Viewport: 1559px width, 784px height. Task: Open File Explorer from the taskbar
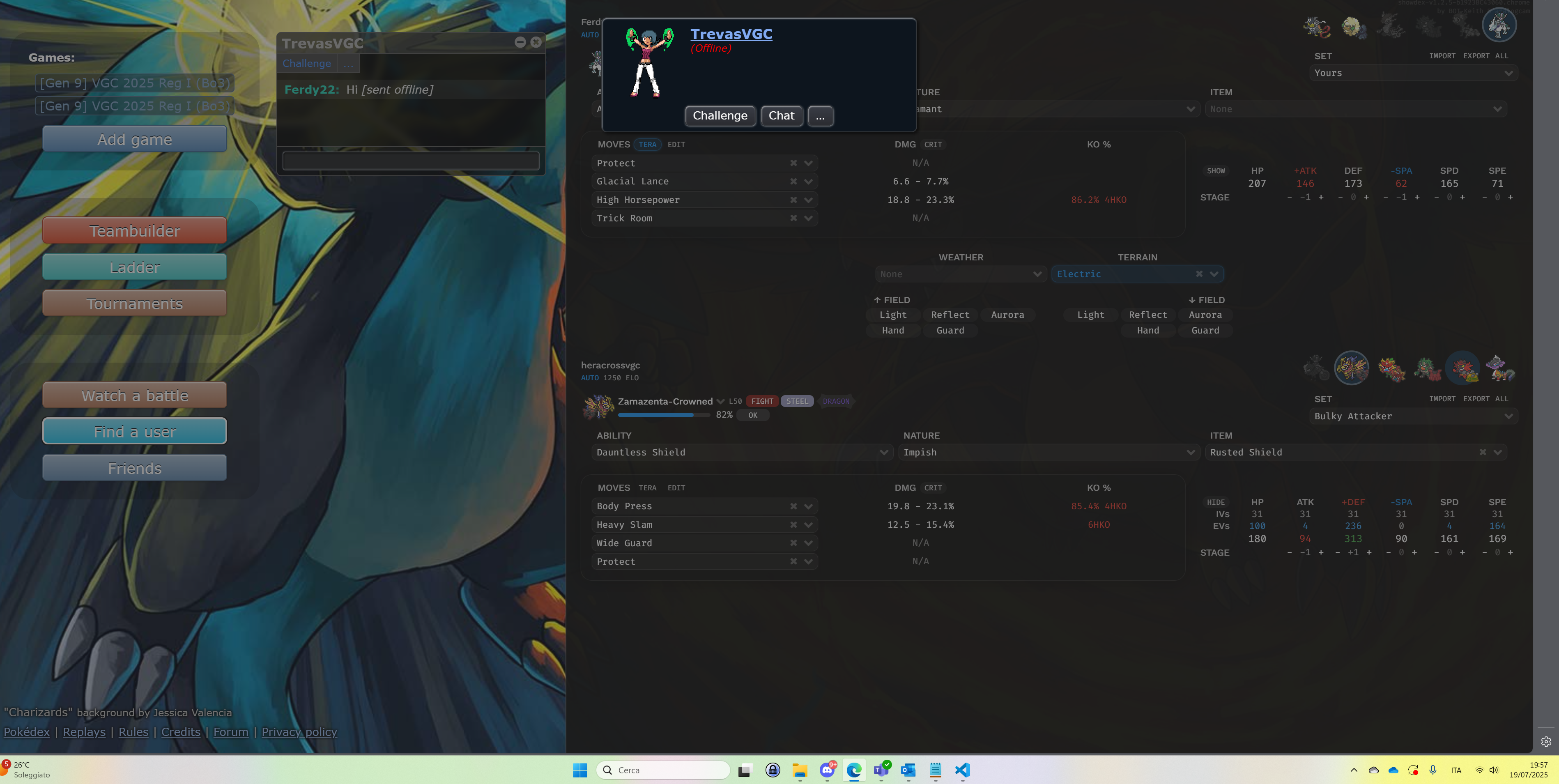(800, 770)
